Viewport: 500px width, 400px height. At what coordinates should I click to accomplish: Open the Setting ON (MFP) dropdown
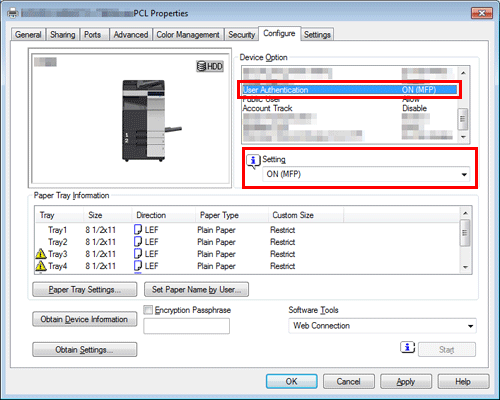tap(366, 174)
